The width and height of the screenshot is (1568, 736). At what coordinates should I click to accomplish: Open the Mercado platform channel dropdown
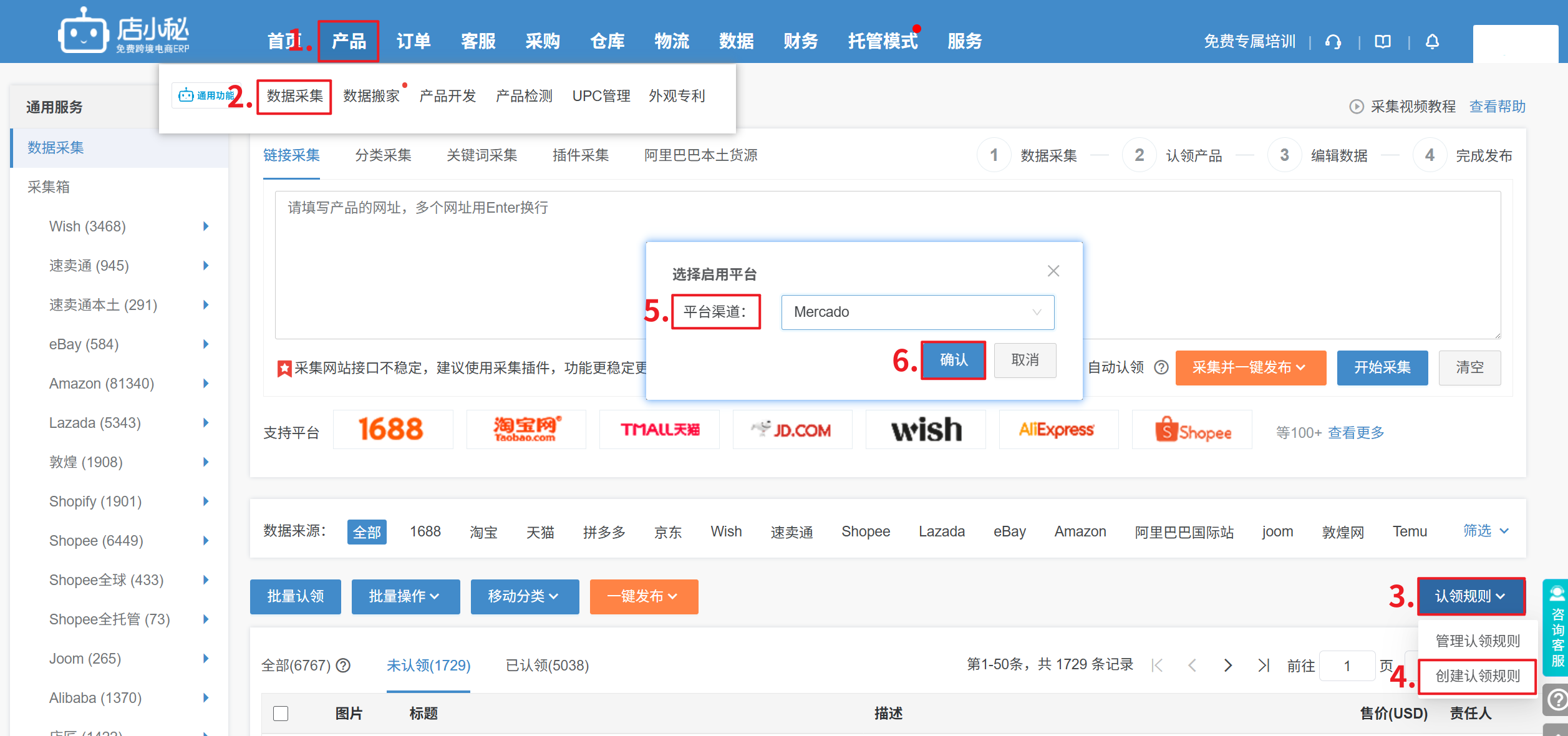[x=917, y=312]
